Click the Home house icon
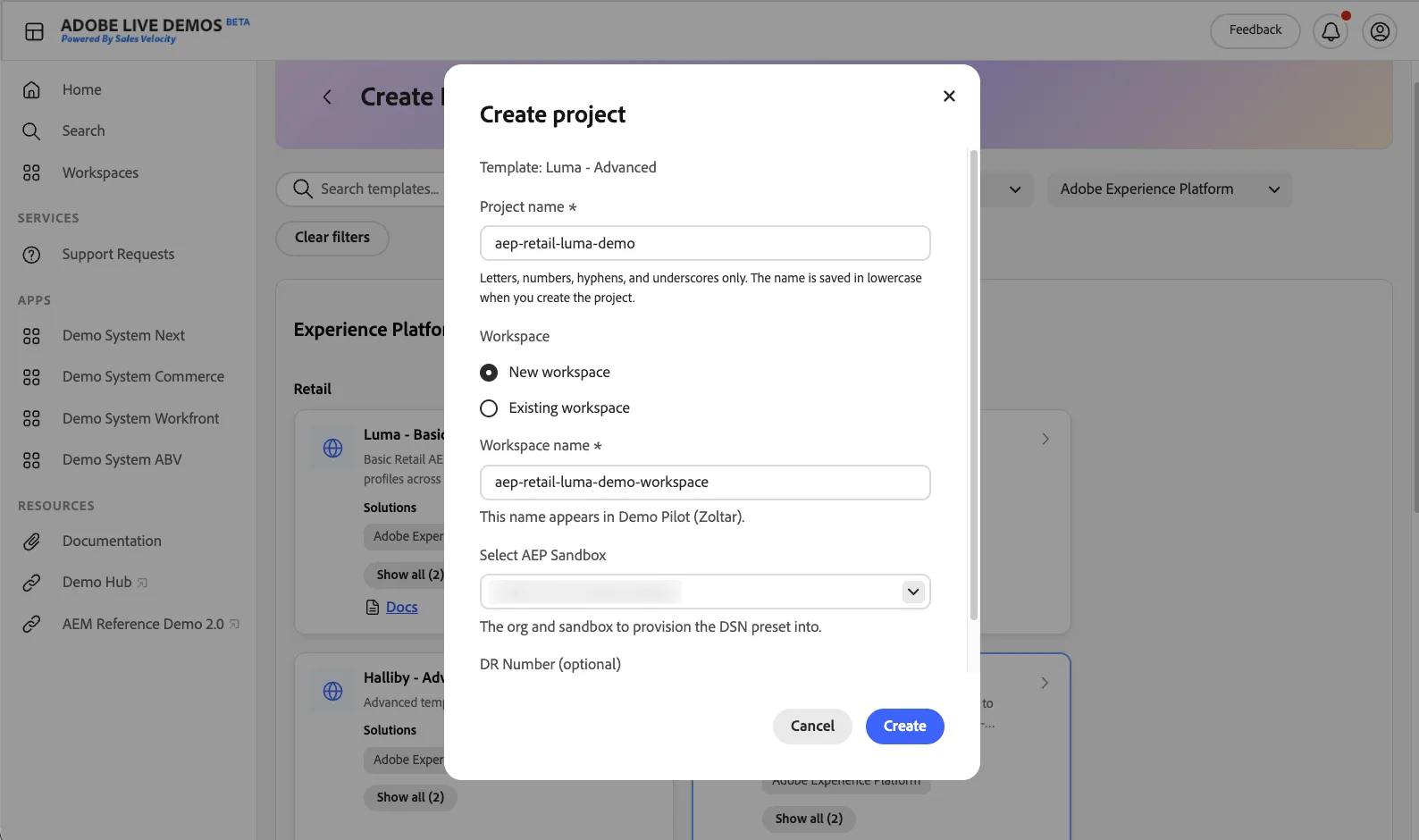Image resolution: width=1419 pixels, height=840 pixels. [x=31, y=89]
